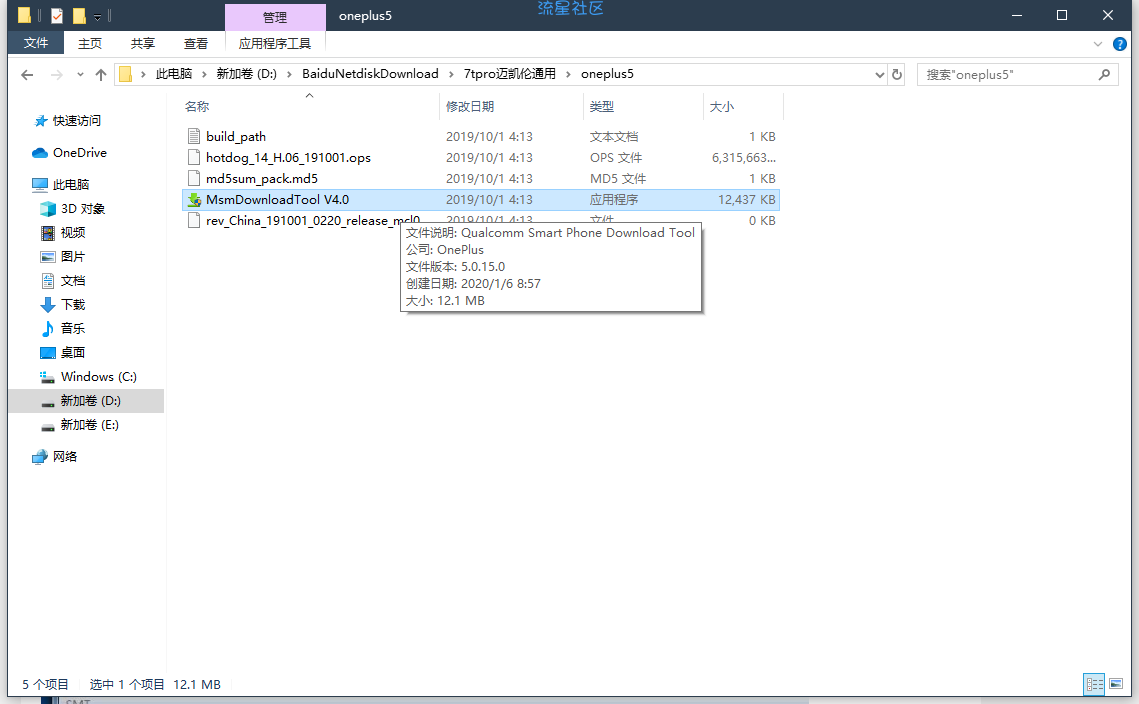Expand chevron after BaiduNetdiskDownload breadcrumb
The image size is (1139, 704).
pyautogui.click(x=451, y=74)
